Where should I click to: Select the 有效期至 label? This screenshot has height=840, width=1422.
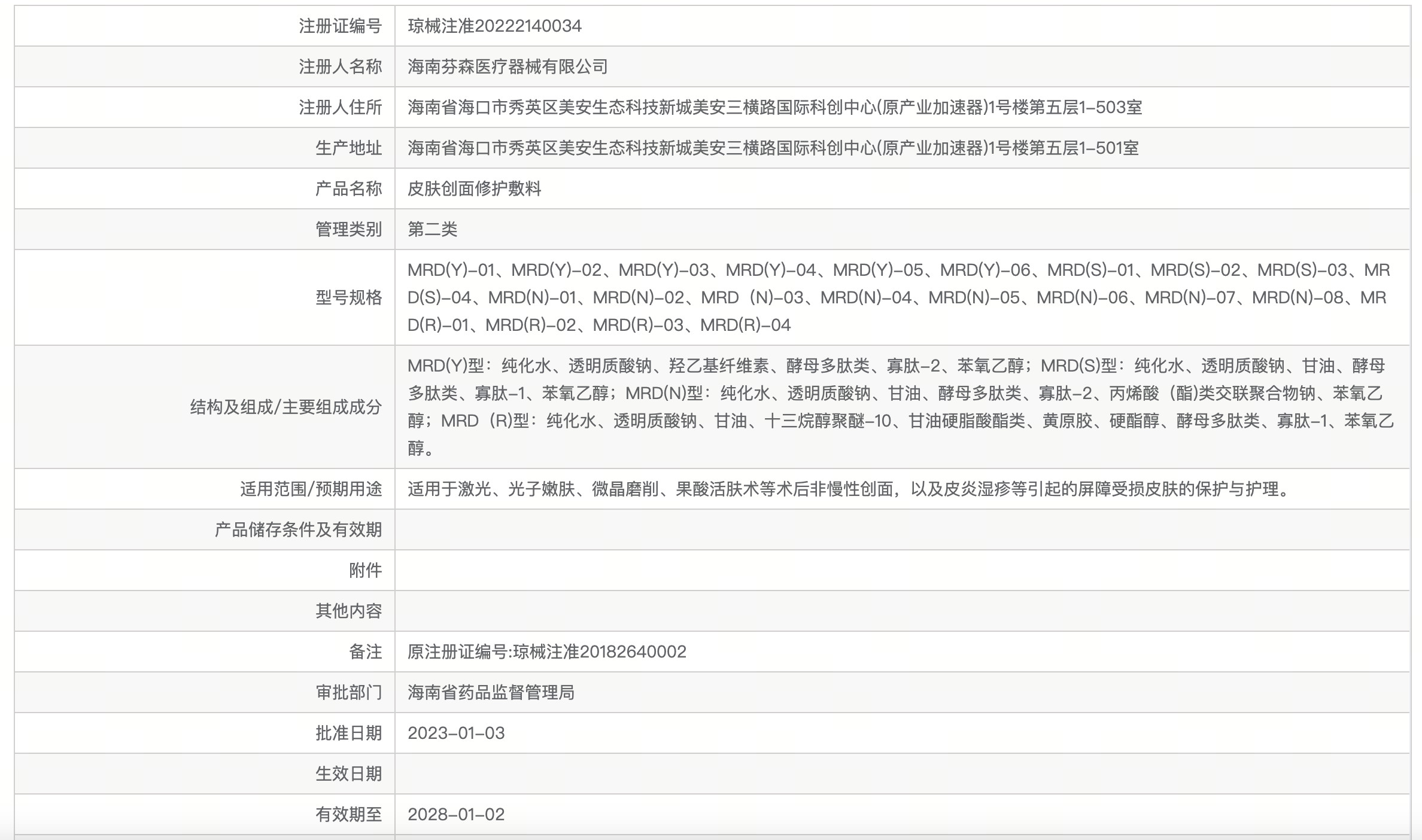coord(348,814)
